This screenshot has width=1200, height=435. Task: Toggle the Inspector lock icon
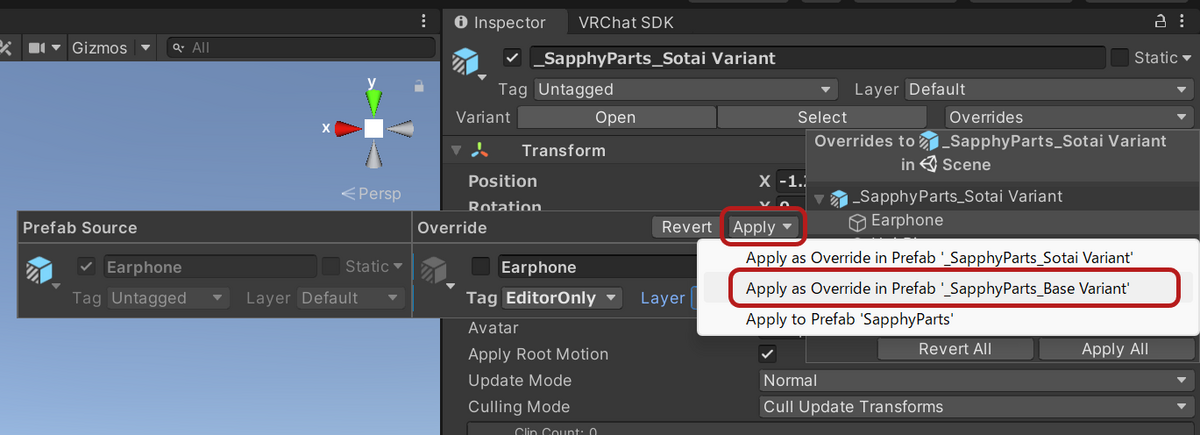pos(1160,22)
